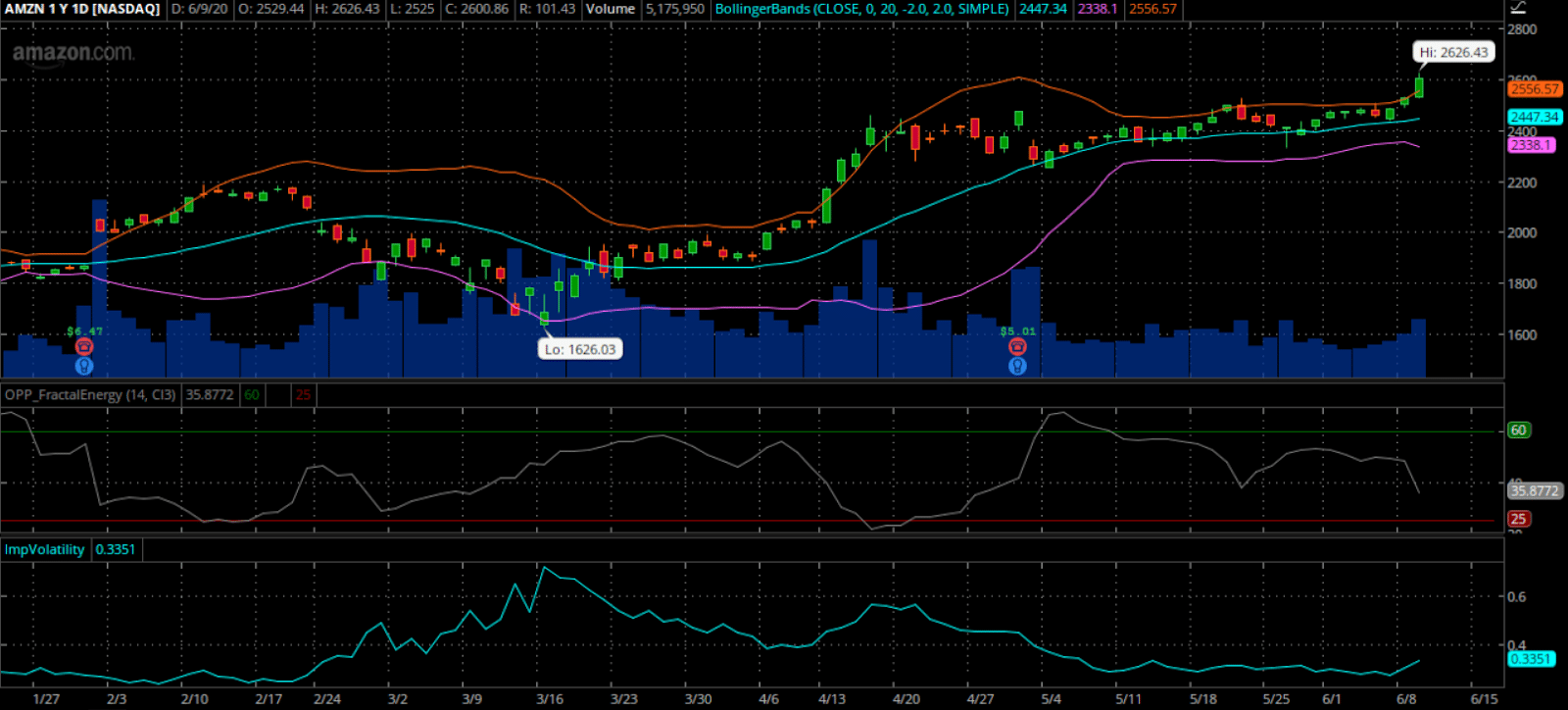1568x710 pixels.
Task: Click the 1/27 date on time axis
Action: pos(46,699)
